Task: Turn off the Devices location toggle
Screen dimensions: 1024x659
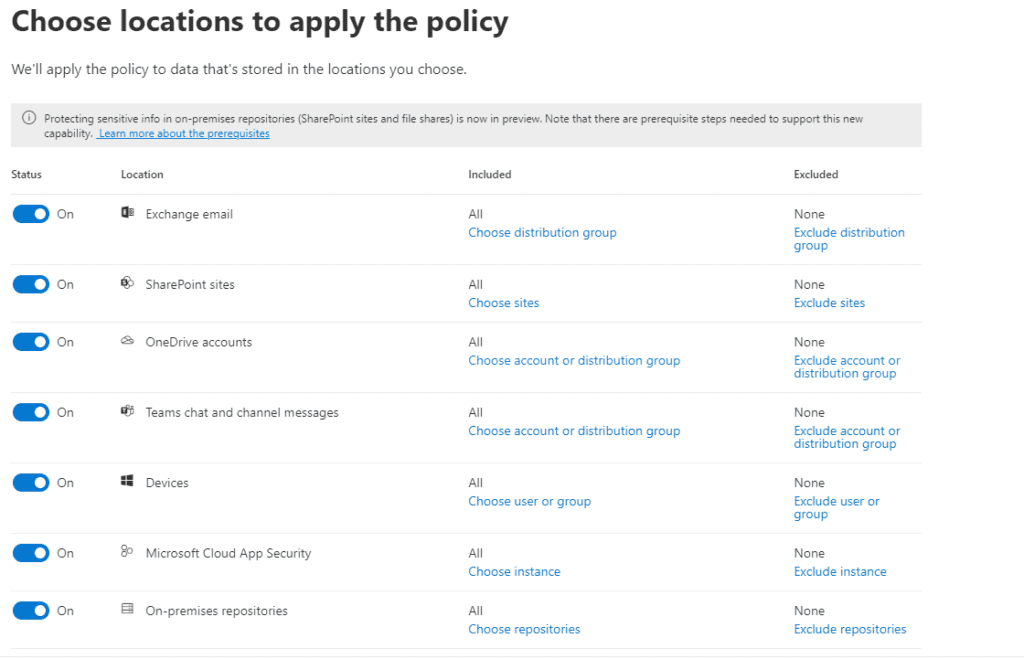Action: [x=31, y=483]
